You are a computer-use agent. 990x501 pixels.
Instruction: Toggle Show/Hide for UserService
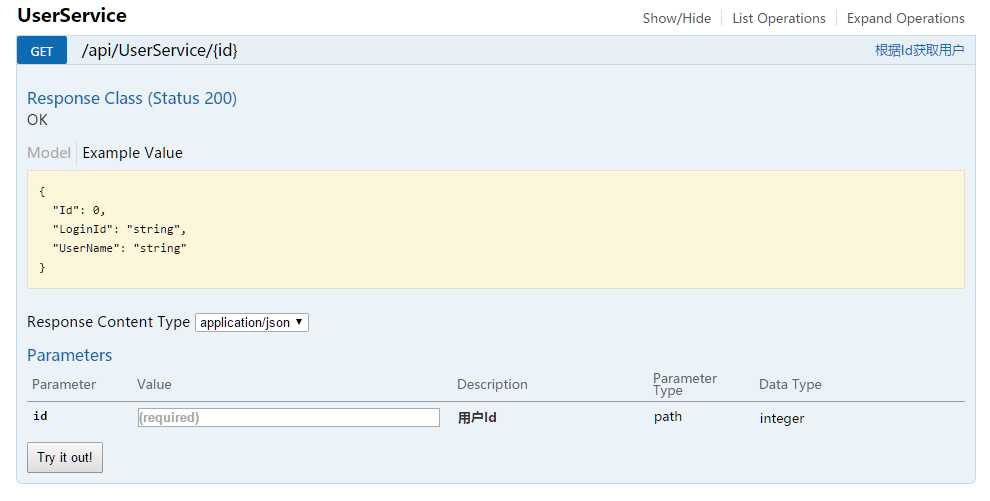click(x=677, y=18)
